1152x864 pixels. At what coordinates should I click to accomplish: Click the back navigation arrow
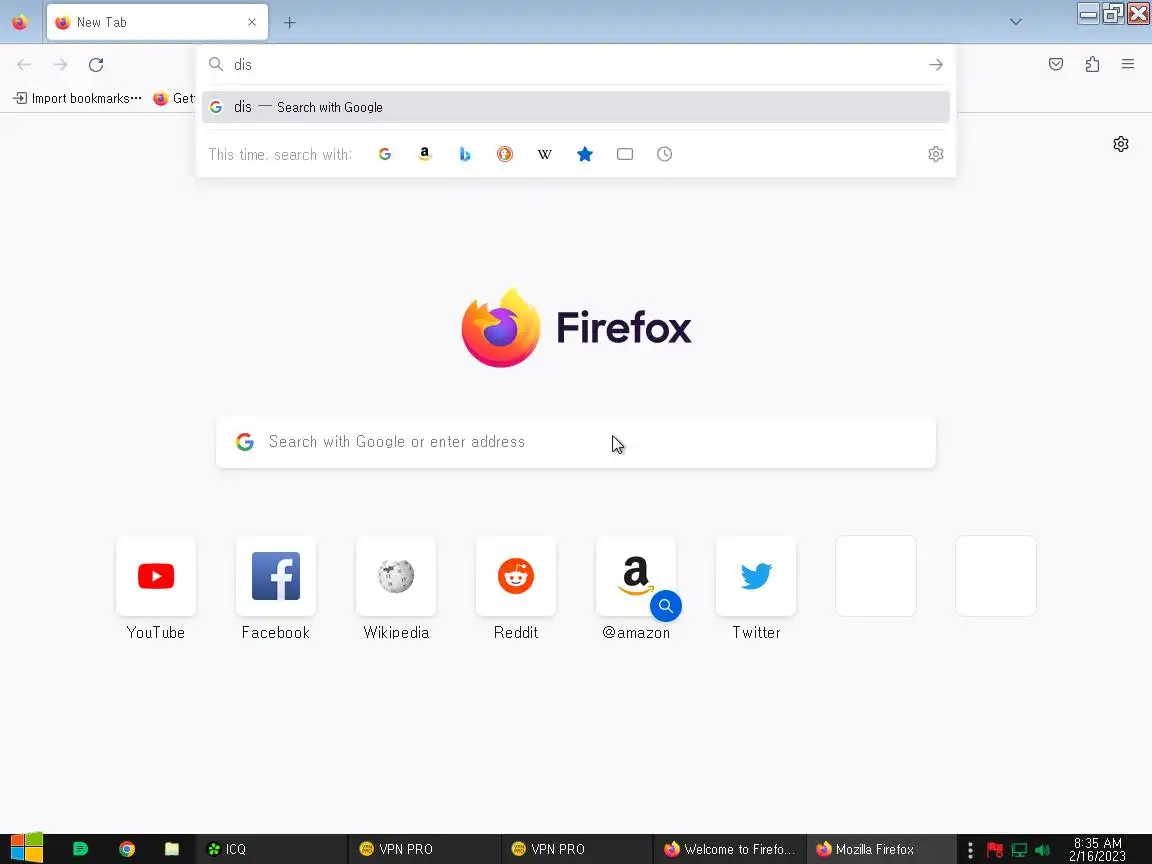click(x=24, y=65)
